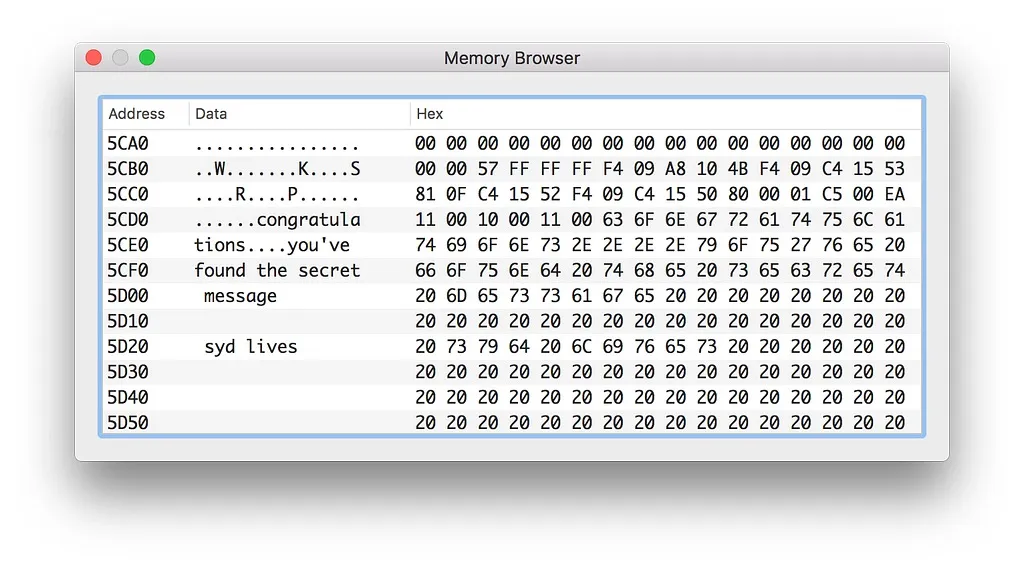Select address 5D30 cell
The width and height of the screenshot is (1024, 568).
tap(128, 372)
